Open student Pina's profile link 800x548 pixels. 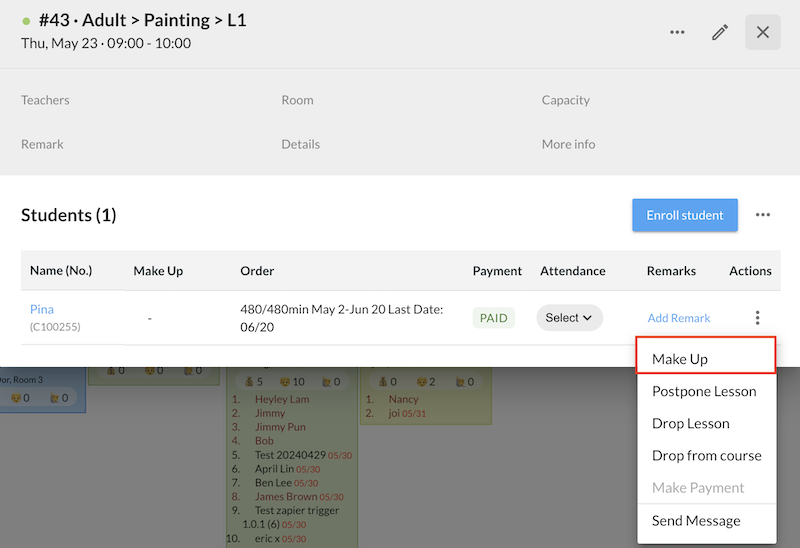42,310
